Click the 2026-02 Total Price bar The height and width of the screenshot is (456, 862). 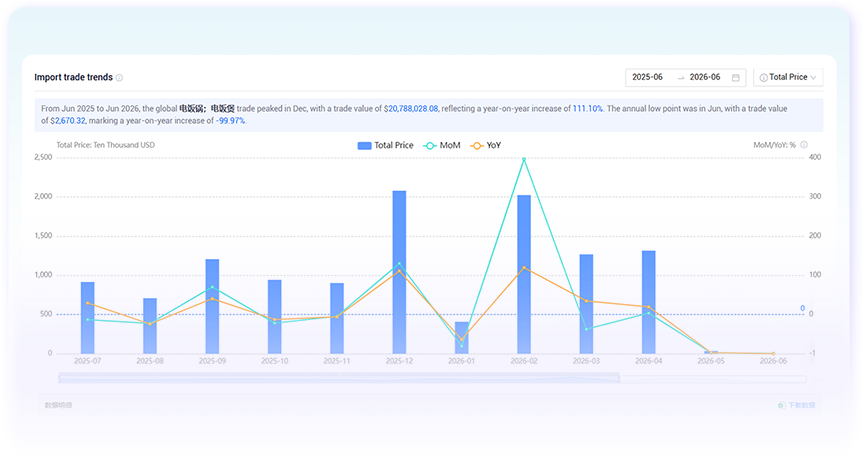click(524, 274)
